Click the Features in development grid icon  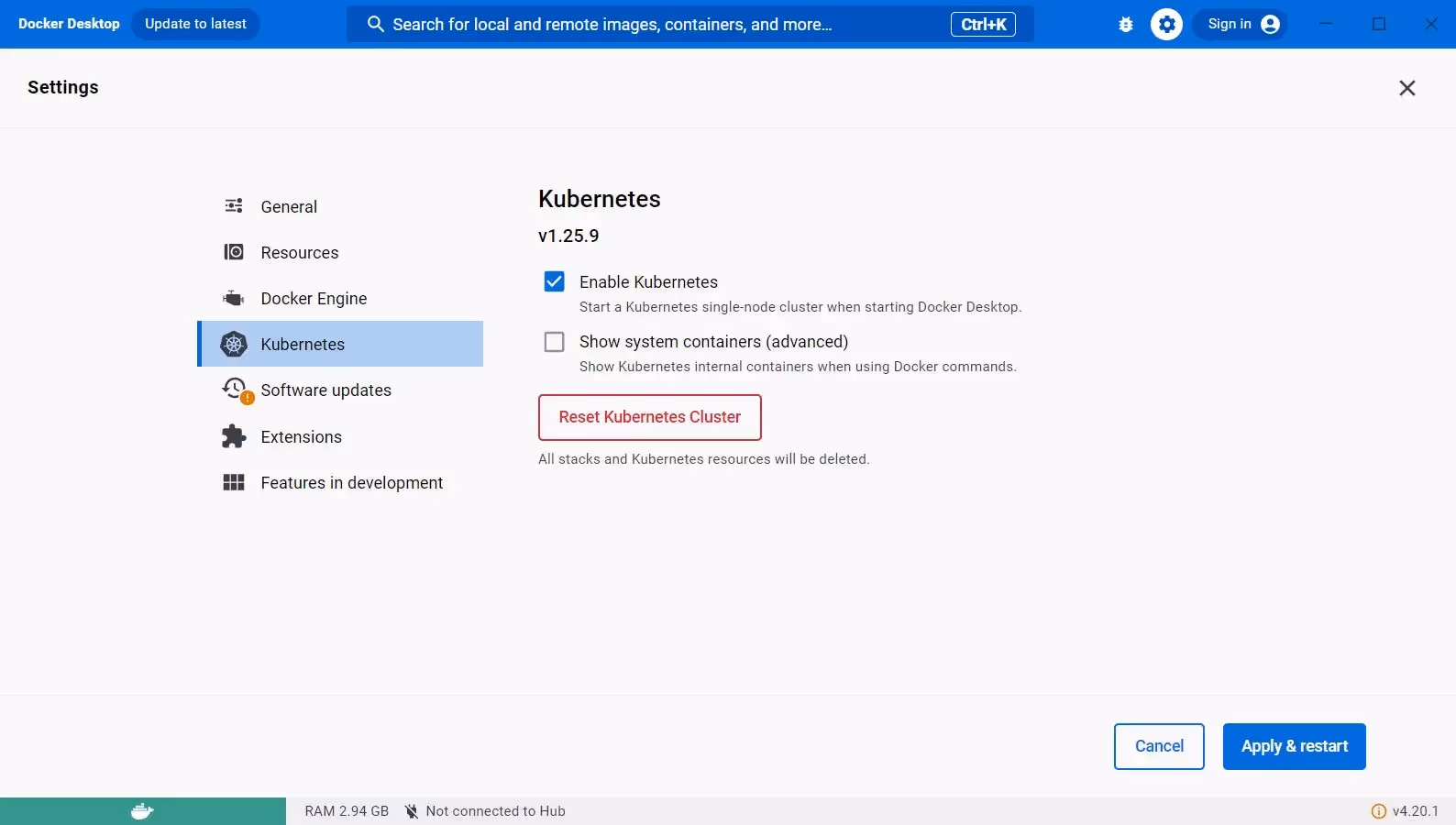pyautogui.click(x=234, y=482)
